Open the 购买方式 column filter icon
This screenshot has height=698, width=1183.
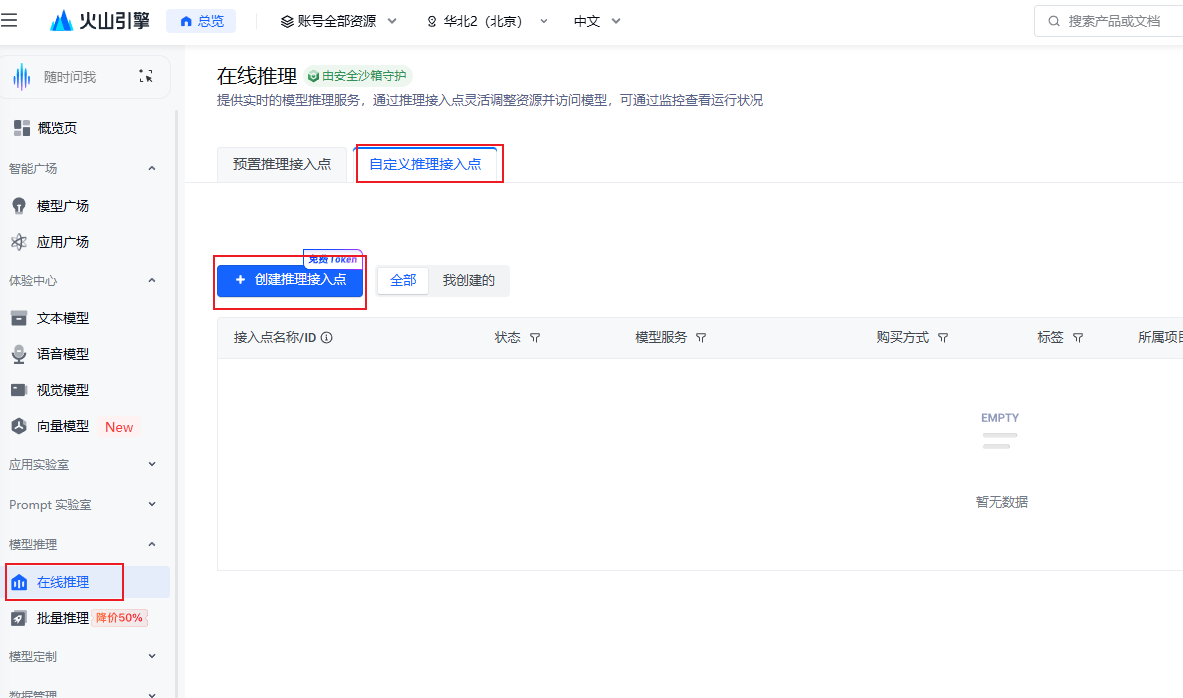point(943,338)
